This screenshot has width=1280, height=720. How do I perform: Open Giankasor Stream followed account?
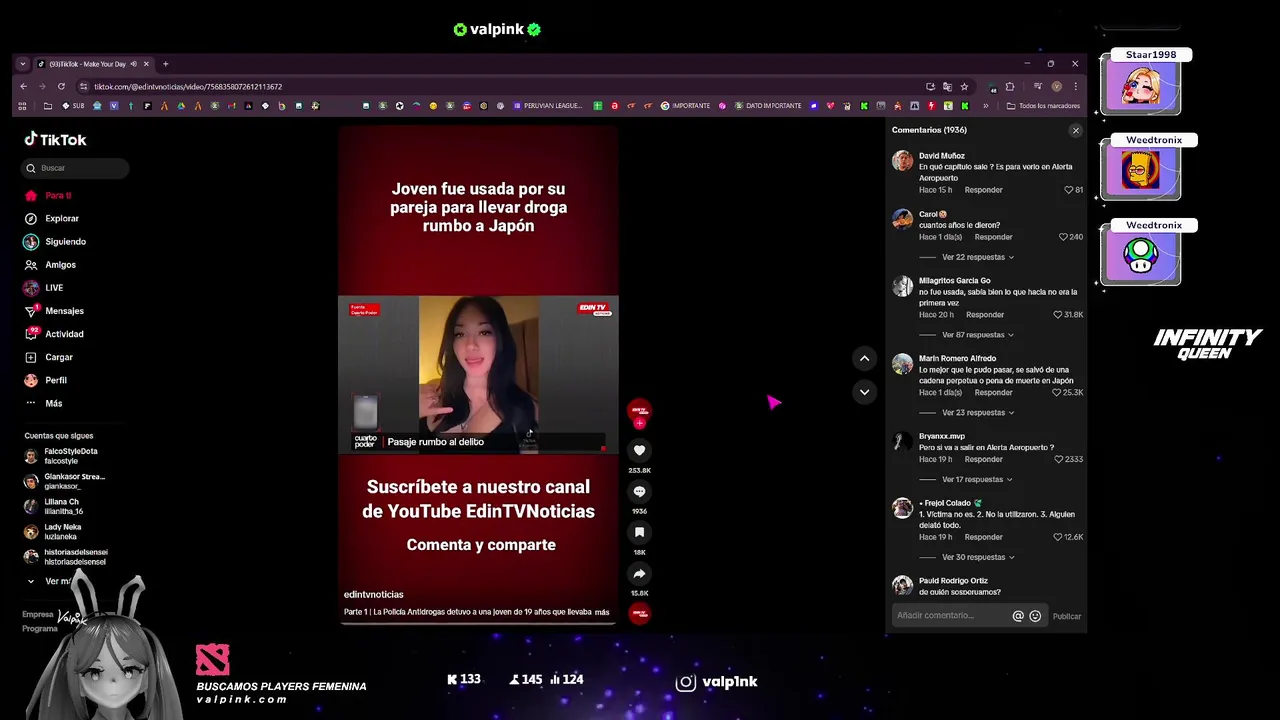tap(65, 481)
